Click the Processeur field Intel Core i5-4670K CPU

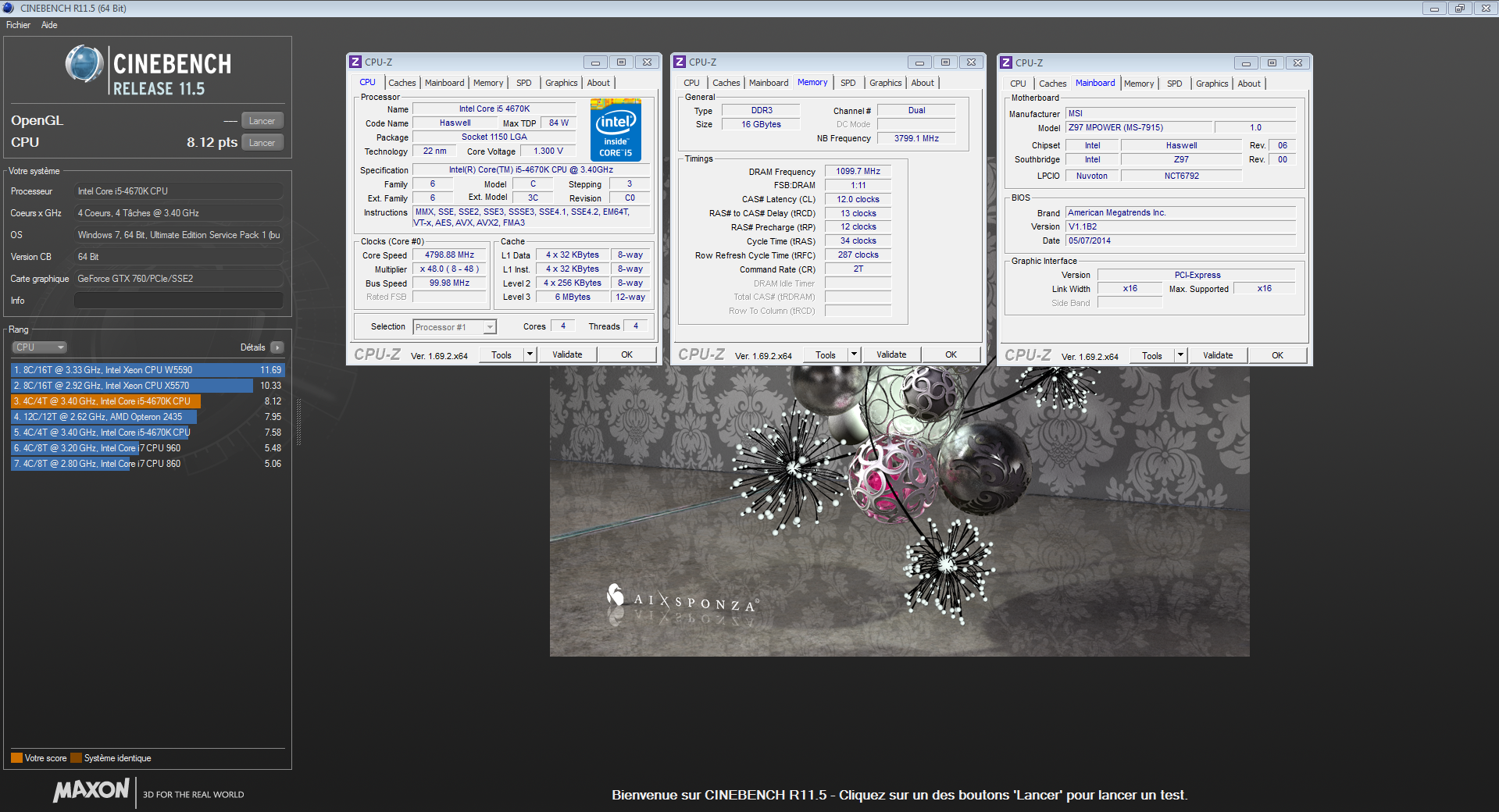click(179, 191)
